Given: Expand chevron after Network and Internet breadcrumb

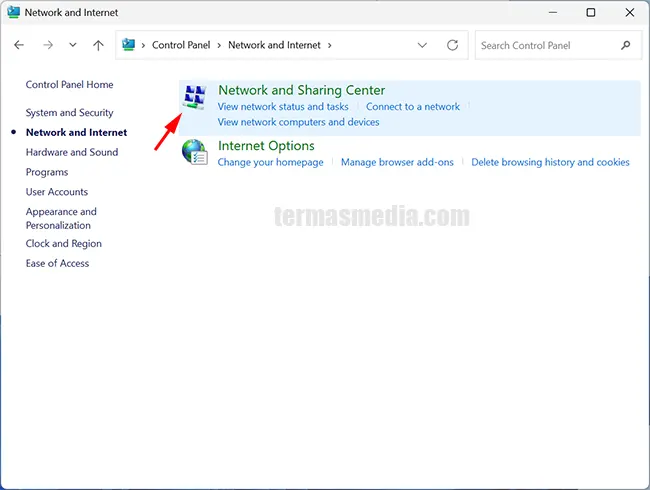Looking at the screenshot, I should click(x=330, y=45).
